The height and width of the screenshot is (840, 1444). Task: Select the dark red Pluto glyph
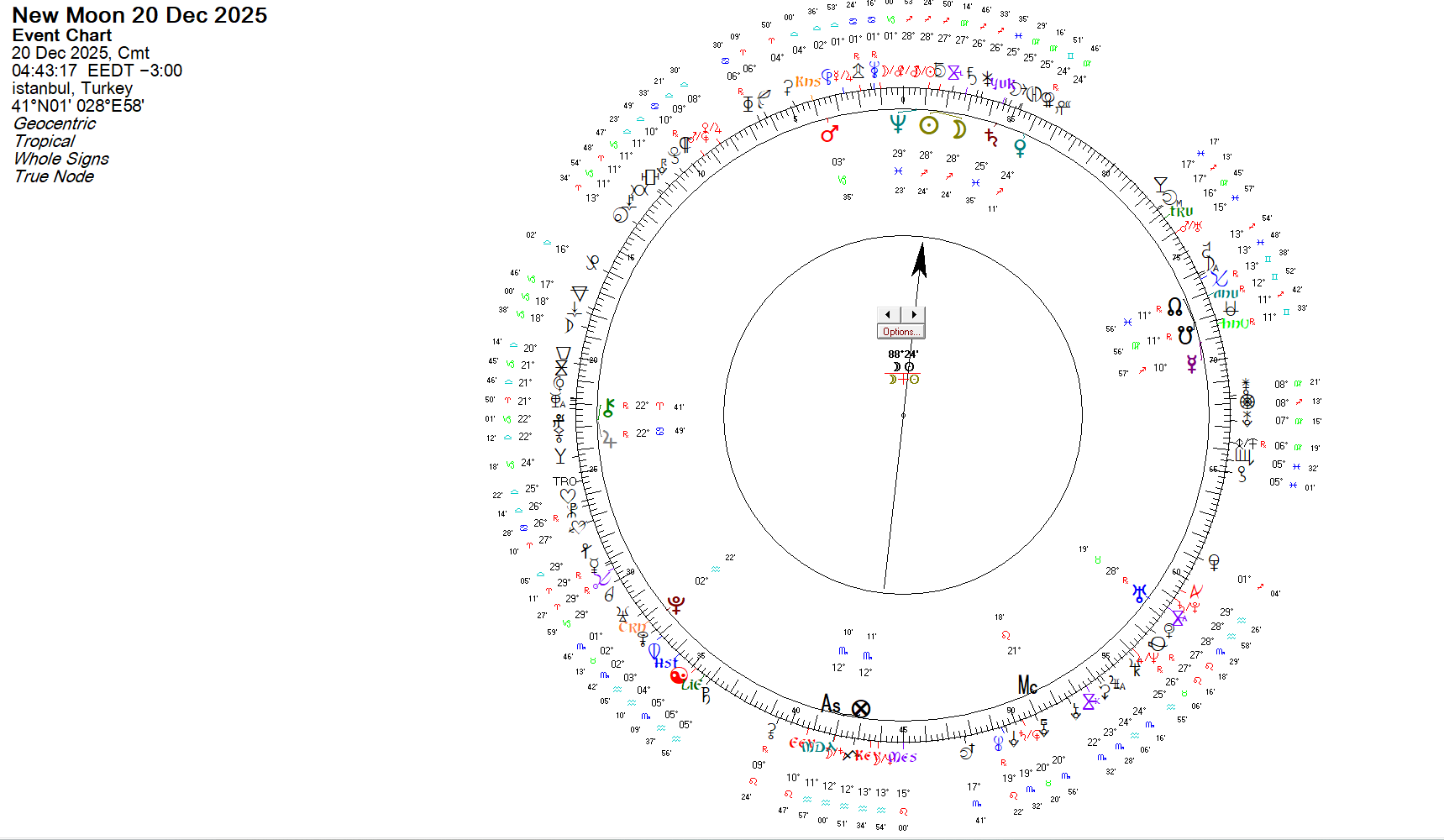tap(676, 605)
